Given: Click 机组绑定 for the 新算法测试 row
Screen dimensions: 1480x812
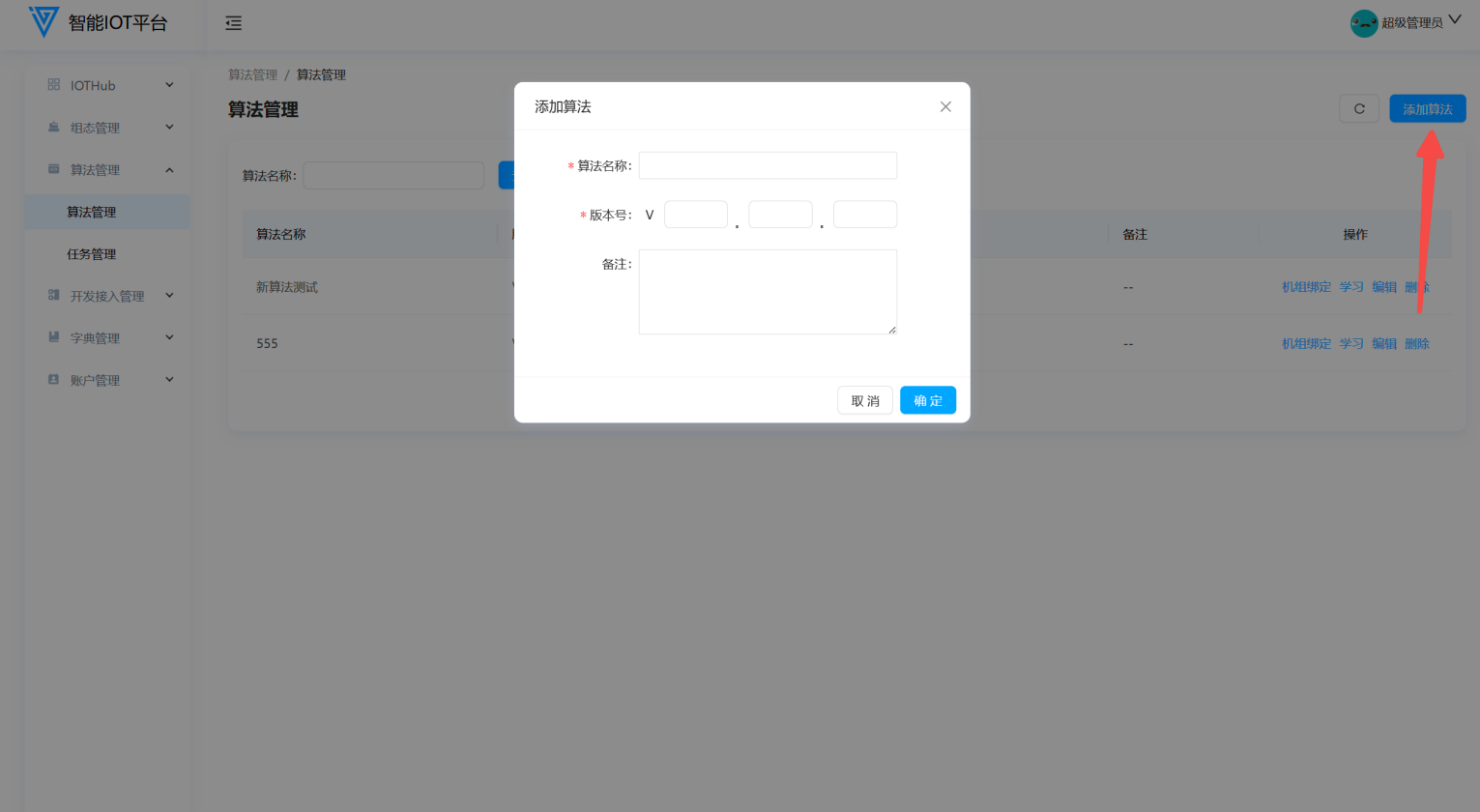Looking at the screenshot, I should click(x=1306, y=287).
